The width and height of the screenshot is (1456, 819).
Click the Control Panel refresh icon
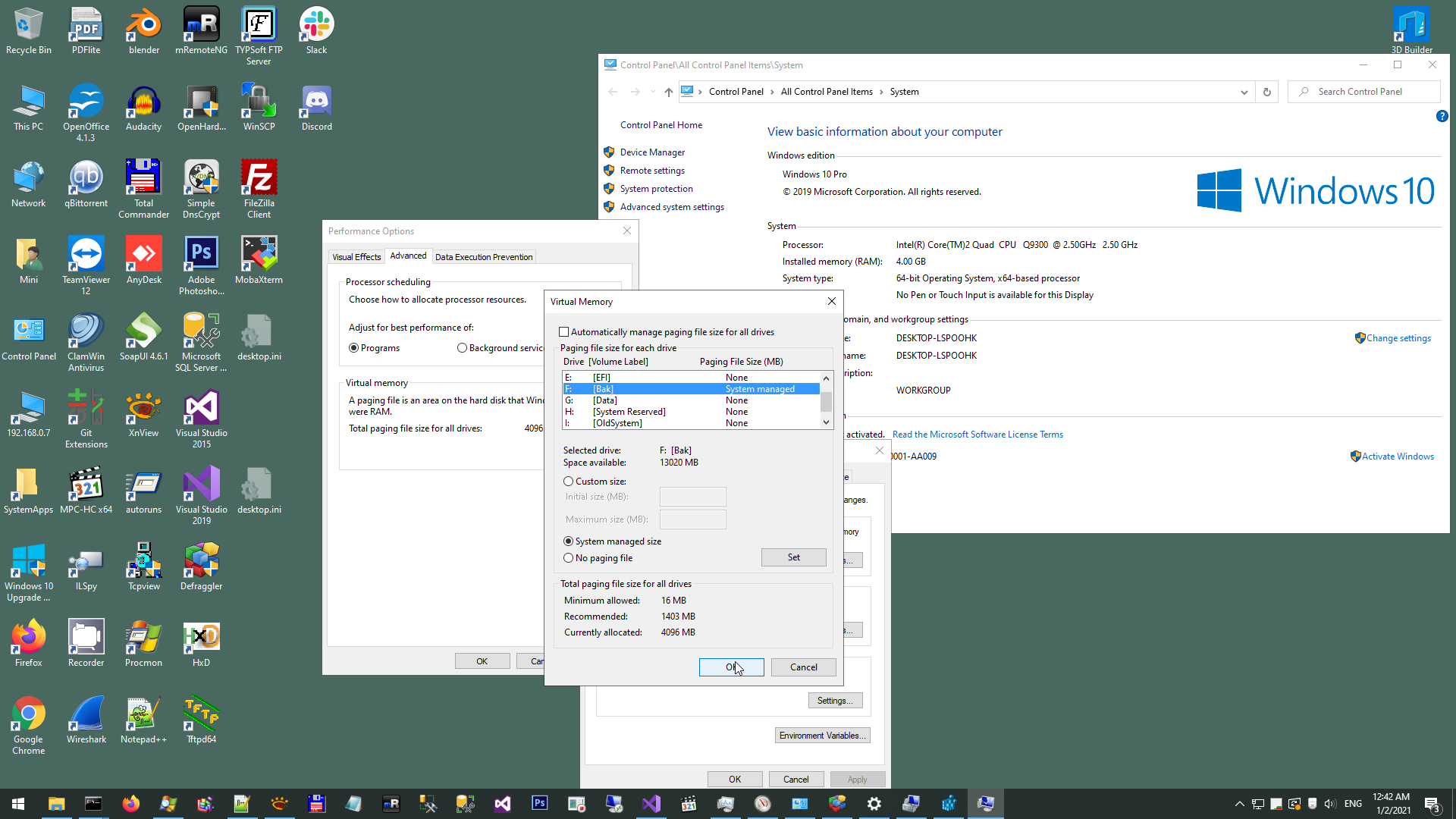[x=1266, y=92]
